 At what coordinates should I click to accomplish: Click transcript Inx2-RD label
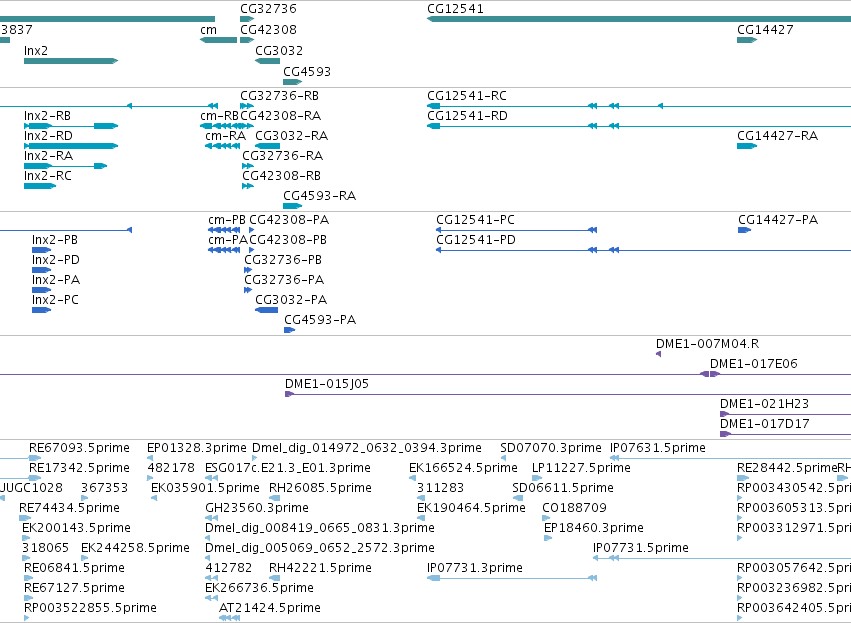click(48, 136)
